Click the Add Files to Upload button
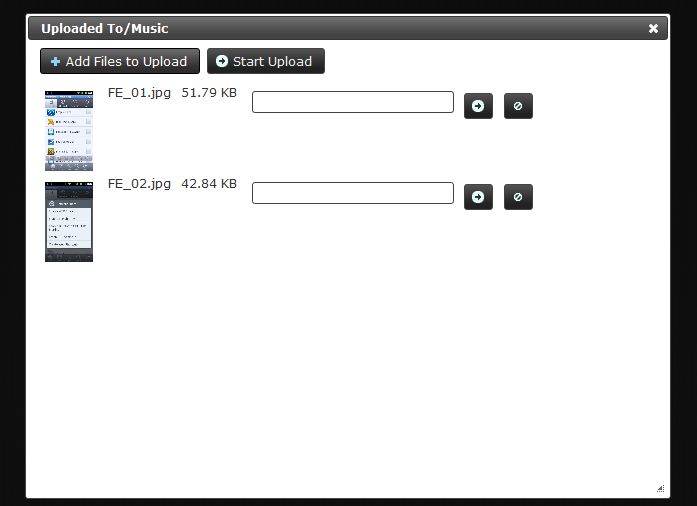 pos(120,61)
